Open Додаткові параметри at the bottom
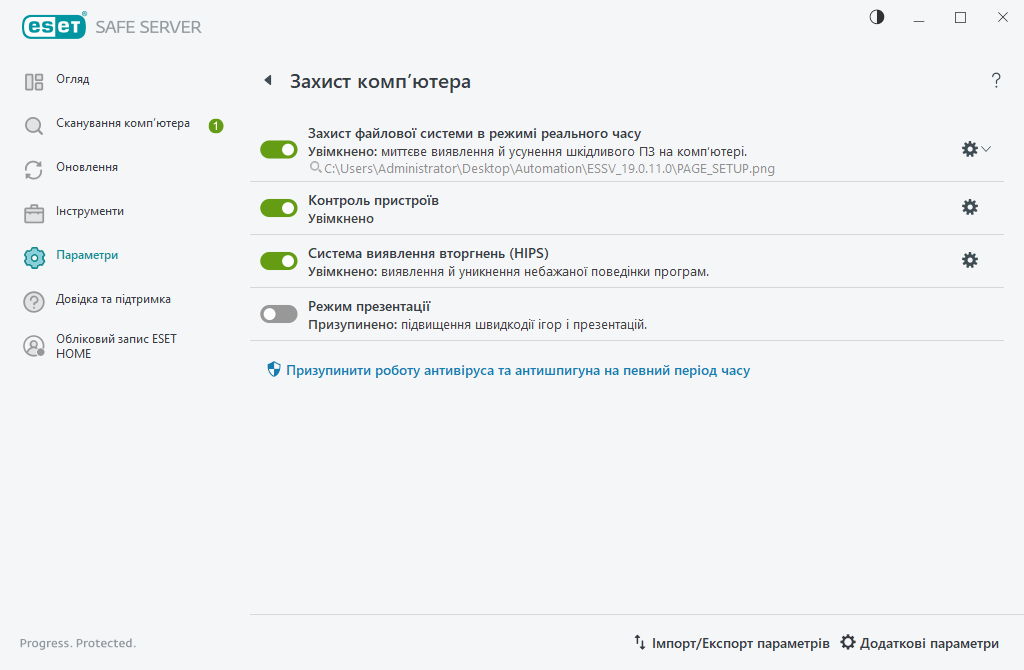This screenshot has height=670, width=1024. click(x=920, y=643)
